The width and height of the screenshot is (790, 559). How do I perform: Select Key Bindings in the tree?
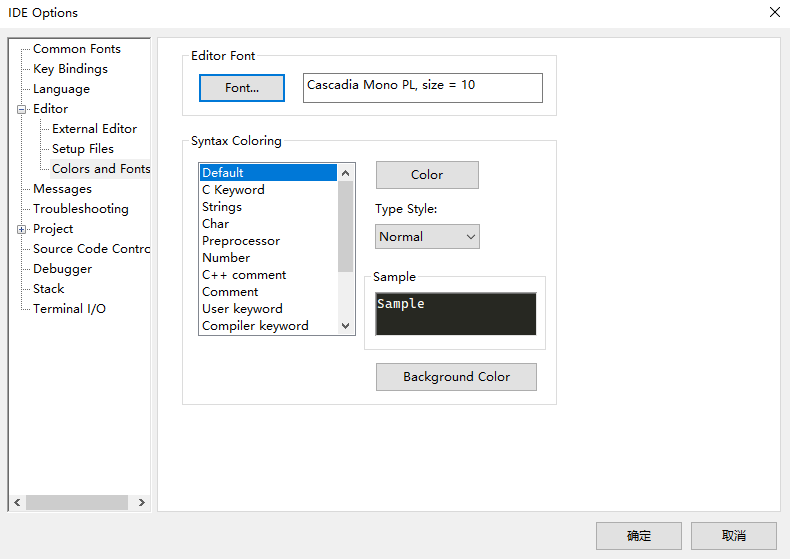tap(71, 69)
